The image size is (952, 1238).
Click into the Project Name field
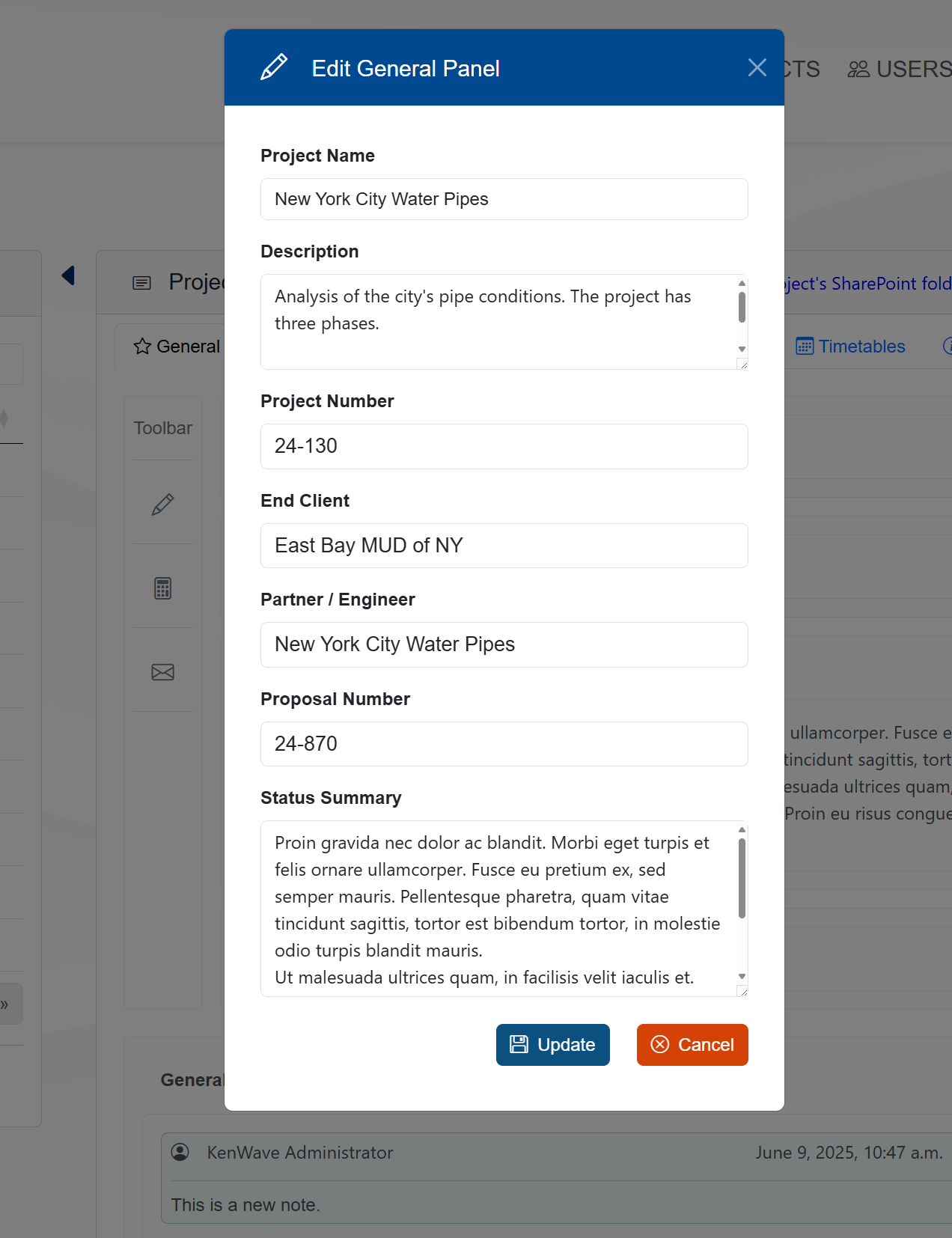[x=504, y=199]
